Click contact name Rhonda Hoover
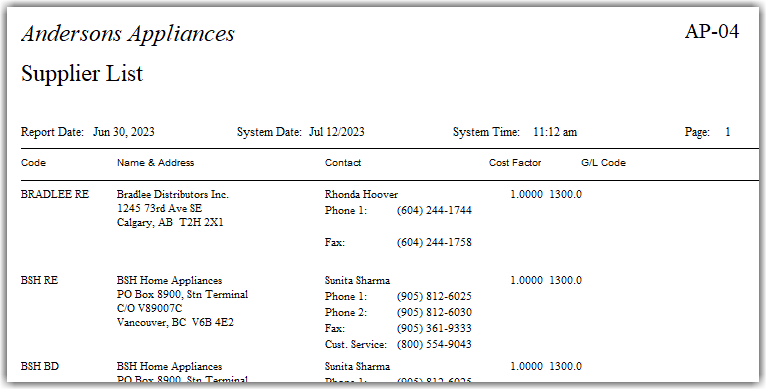Viewport: 767px width, 390px height. (361, 194)
